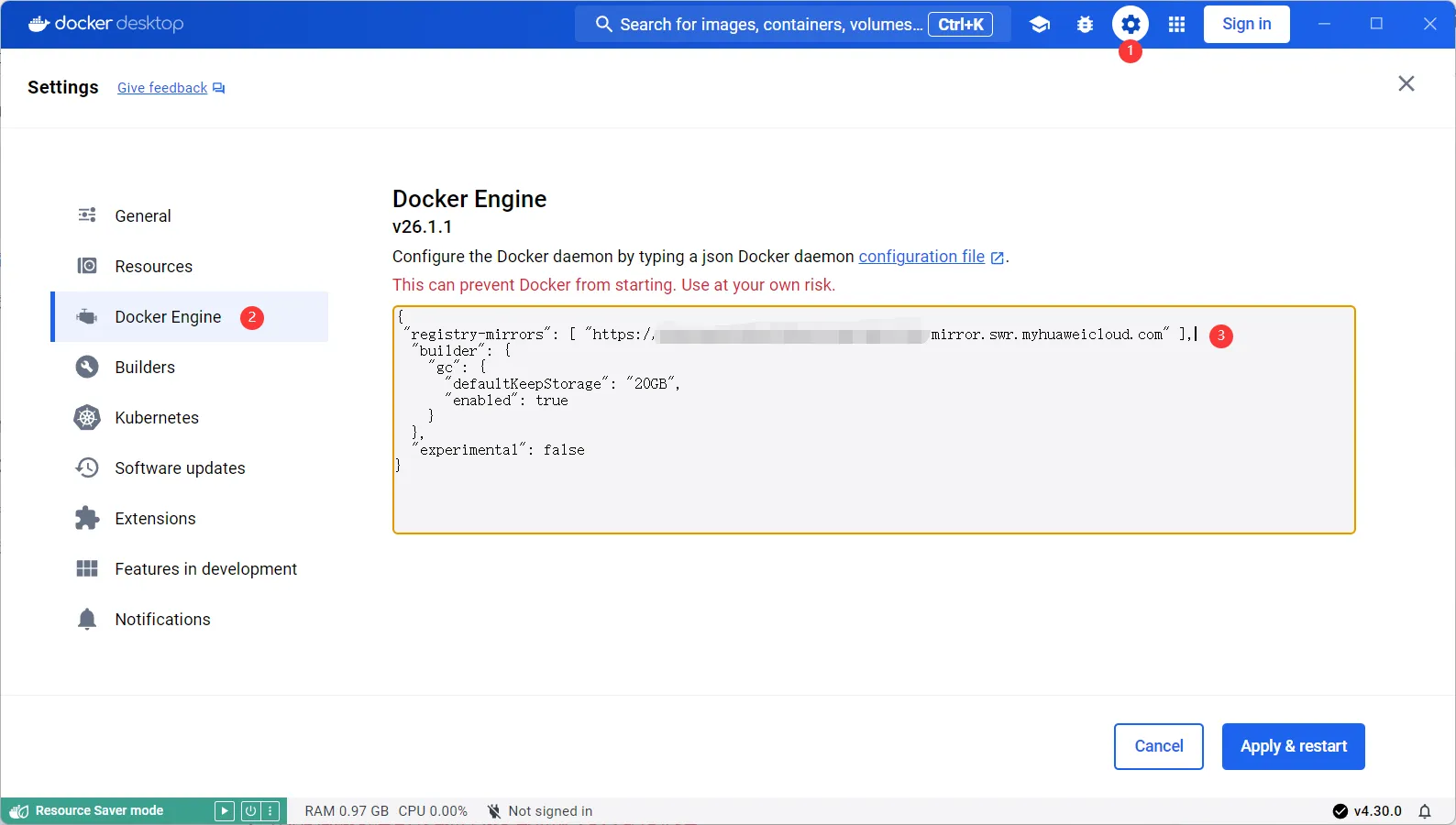This screenshot has width=1456, height=825.
Task: Click the "experimental": false line
Action: [x=499, y=450]
